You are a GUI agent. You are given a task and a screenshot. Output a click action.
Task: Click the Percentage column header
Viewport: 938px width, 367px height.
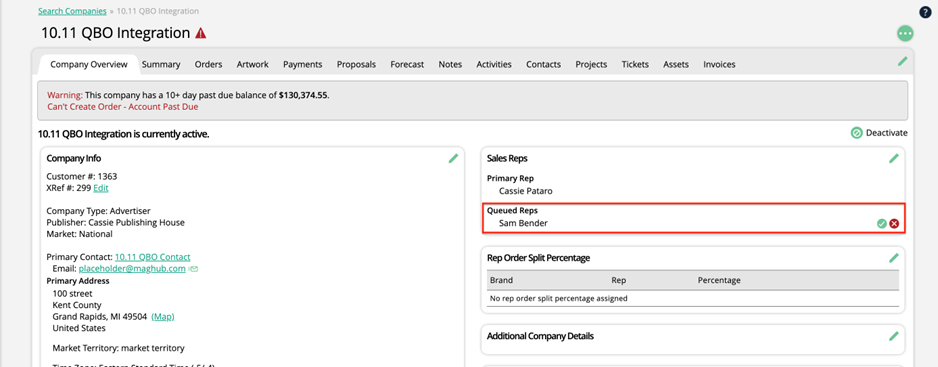[719, 280]
